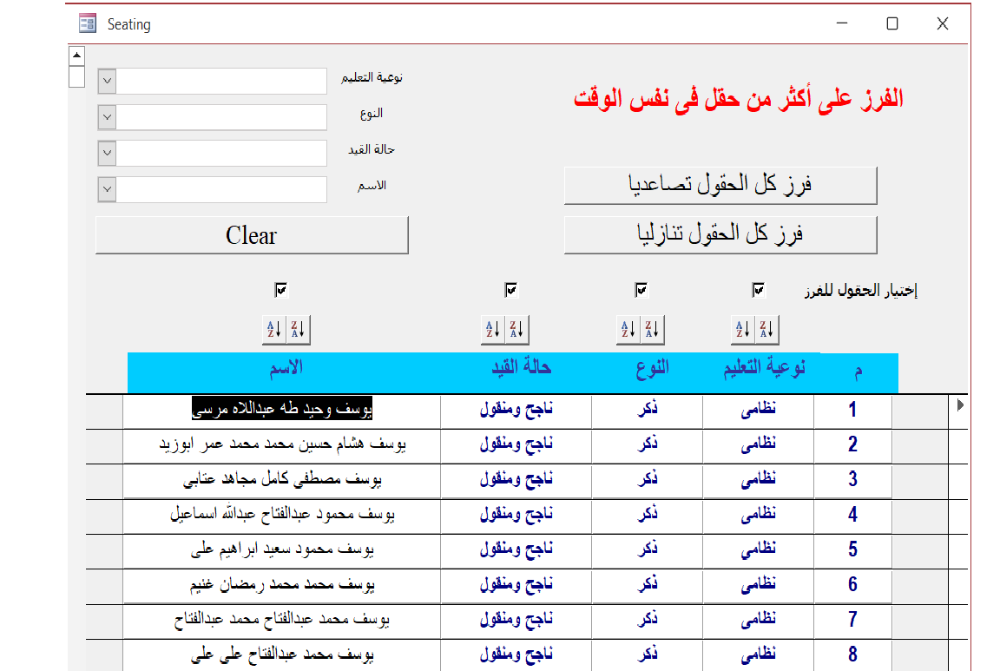
Task: Click the إختيار الحقول للفرز label
Action: pyautogui.click(x=861, y=291)
